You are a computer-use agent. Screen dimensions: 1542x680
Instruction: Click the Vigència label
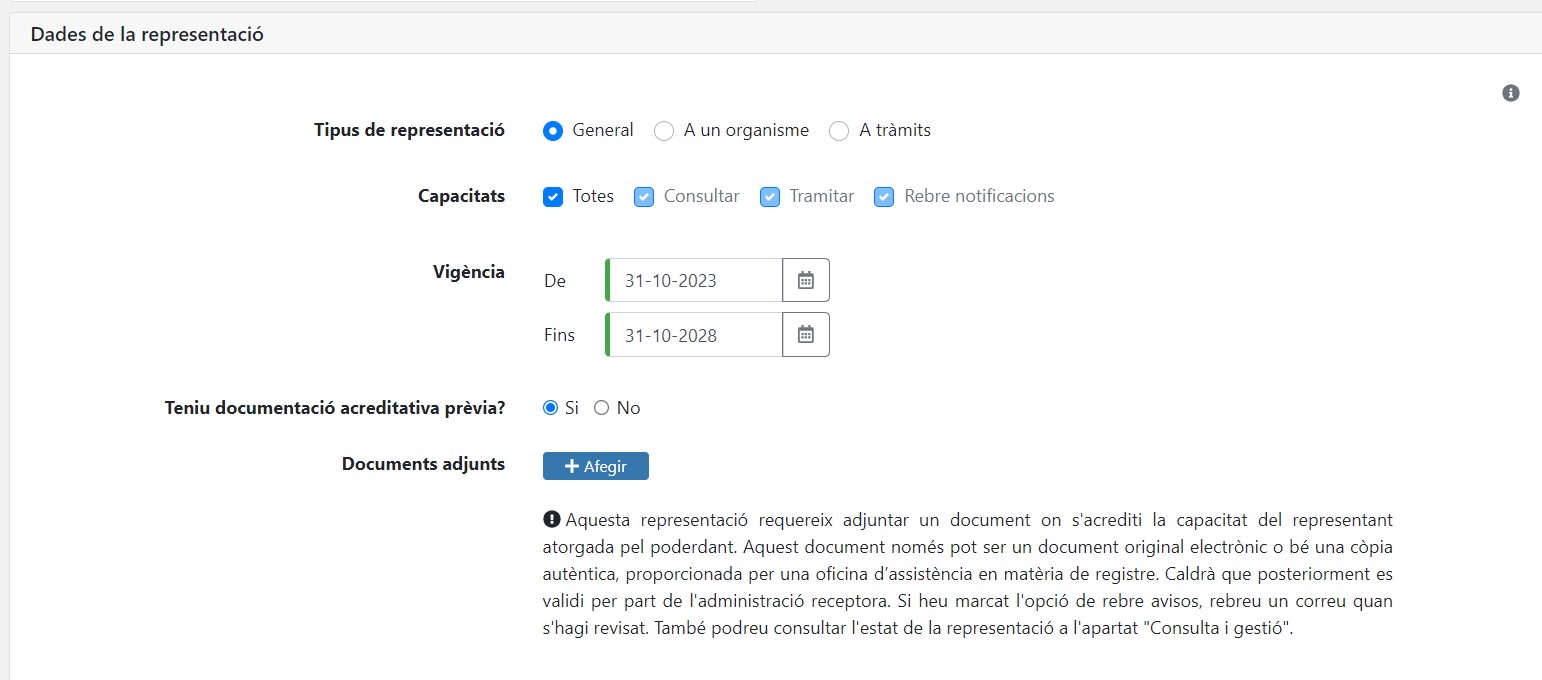click(x=469, y=272)
